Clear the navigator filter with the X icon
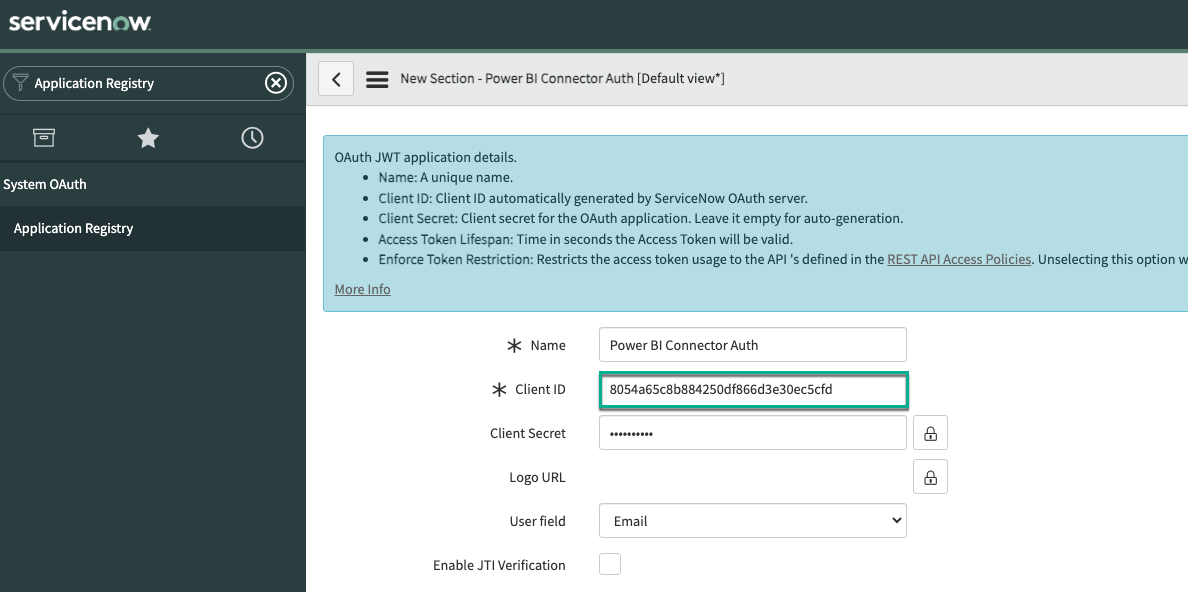 [x=275, y=83]
